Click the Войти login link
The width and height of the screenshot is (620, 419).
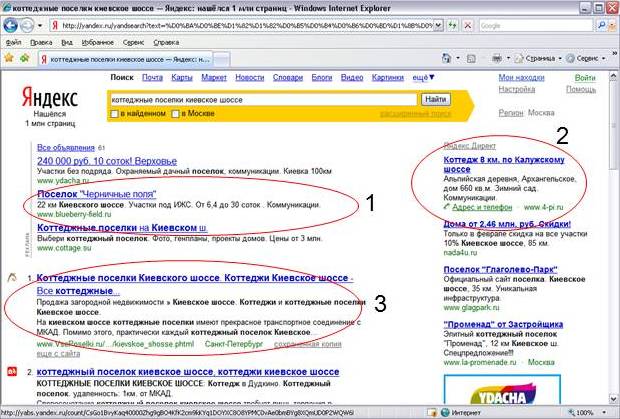click(x=585, y=78)
